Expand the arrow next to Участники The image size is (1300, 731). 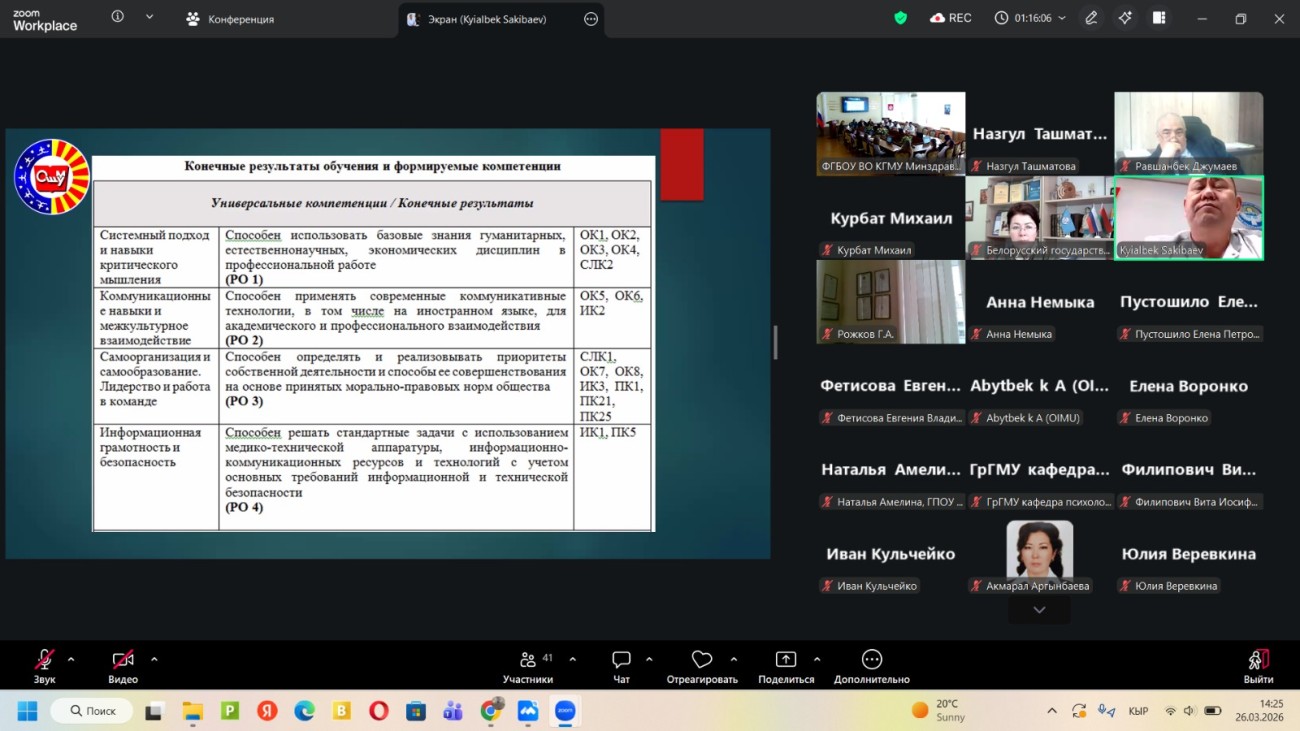click(572, 659)
